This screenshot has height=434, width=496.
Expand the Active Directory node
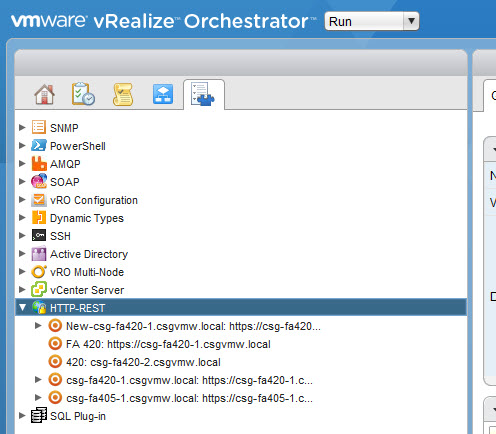point(22,253)
